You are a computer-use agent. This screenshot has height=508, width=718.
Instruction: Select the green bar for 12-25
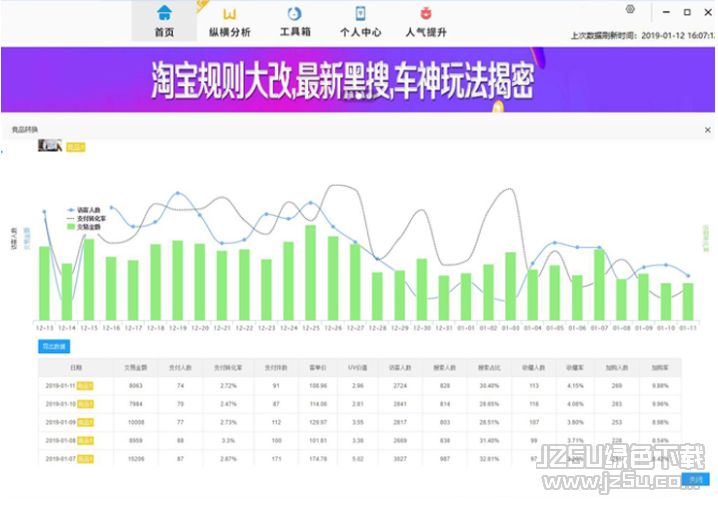(310, 273)
